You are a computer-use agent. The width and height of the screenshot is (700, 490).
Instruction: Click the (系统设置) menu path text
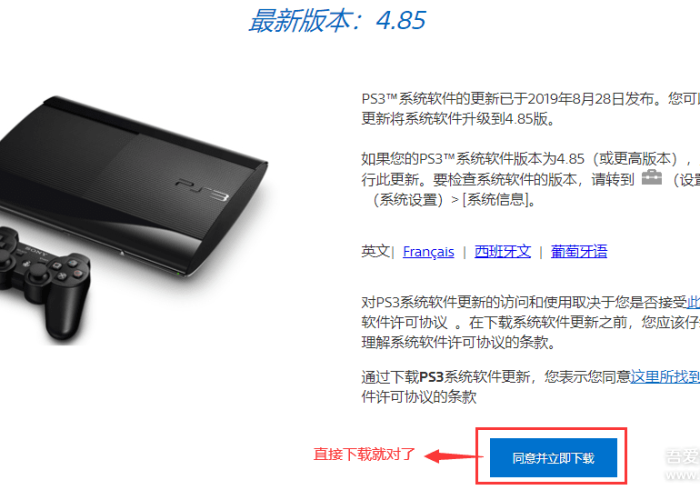[408, 199]
